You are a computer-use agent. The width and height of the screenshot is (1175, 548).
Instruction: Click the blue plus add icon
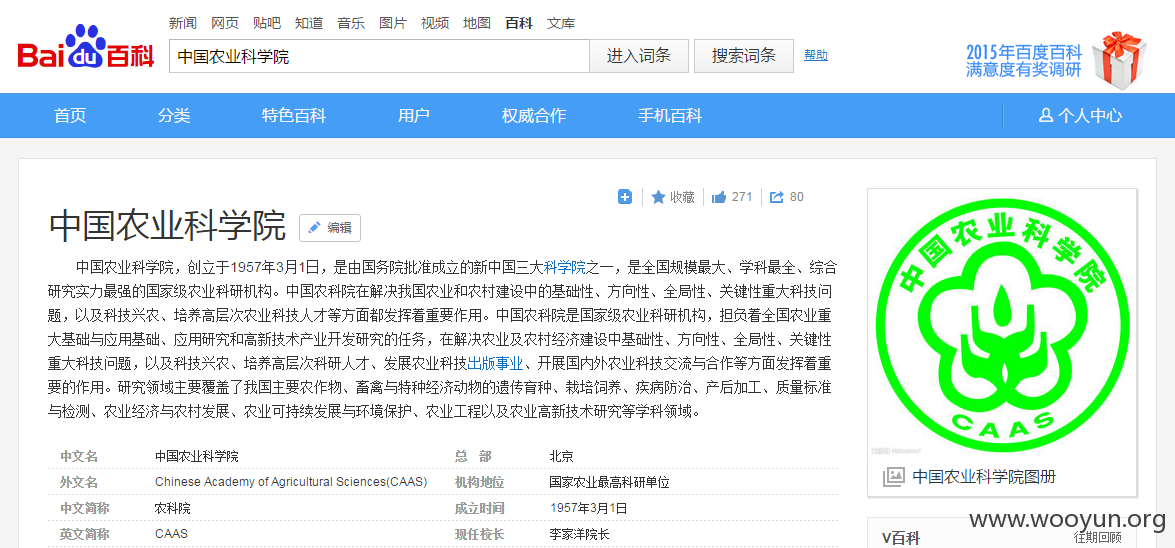625,197
